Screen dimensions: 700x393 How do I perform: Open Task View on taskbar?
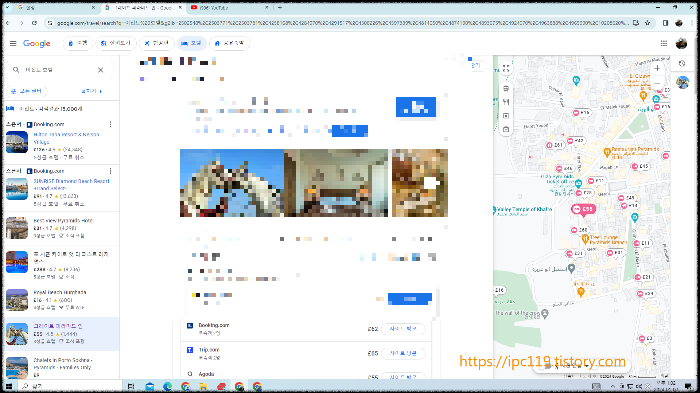click(x=131, y=386)
